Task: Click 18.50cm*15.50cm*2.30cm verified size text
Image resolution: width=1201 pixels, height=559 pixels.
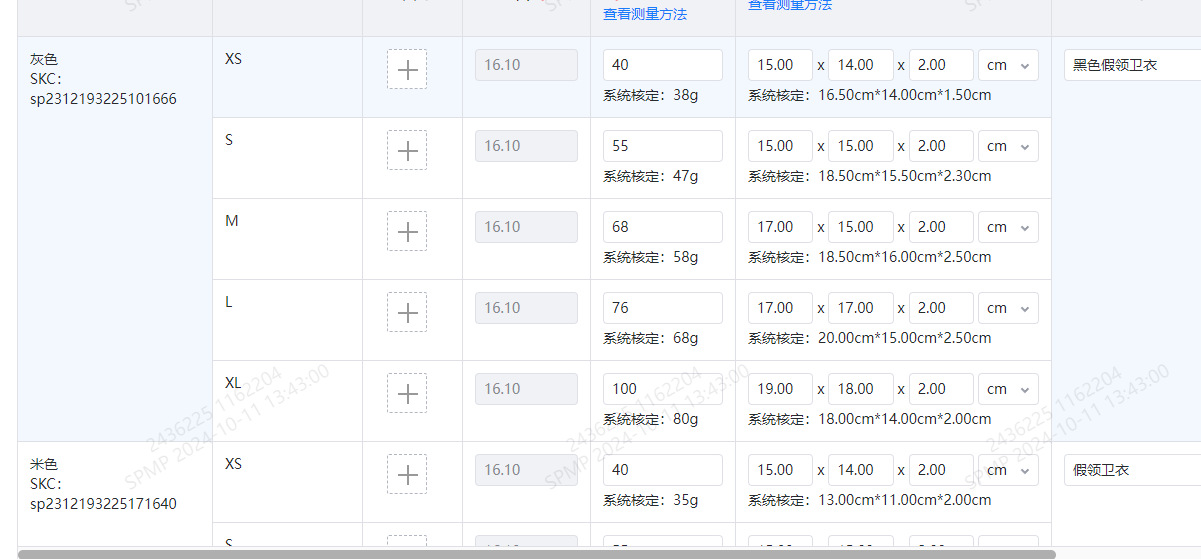Action: coord(905,176)
